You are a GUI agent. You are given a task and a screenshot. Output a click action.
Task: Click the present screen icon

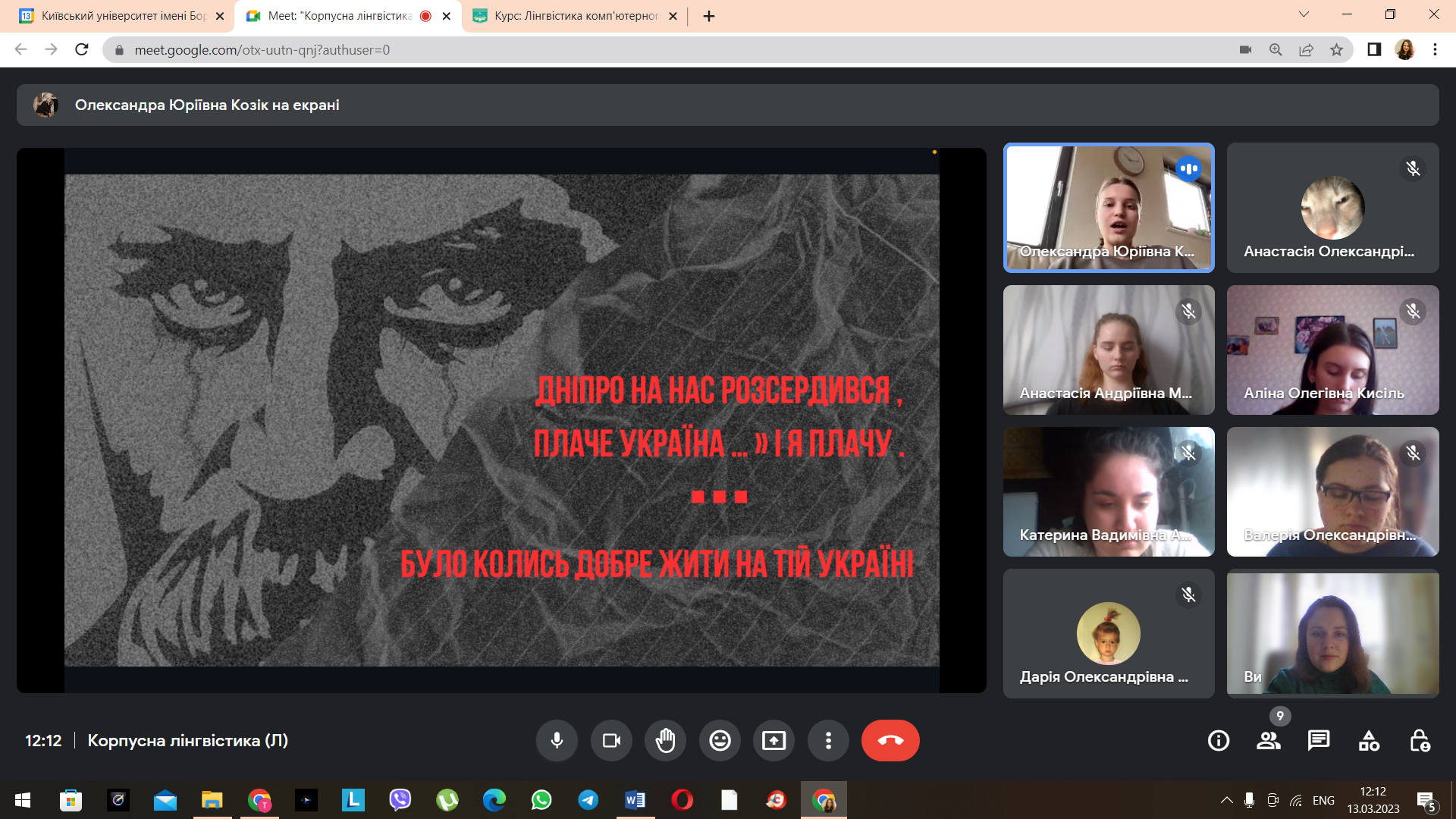click(x=773, y=740)
